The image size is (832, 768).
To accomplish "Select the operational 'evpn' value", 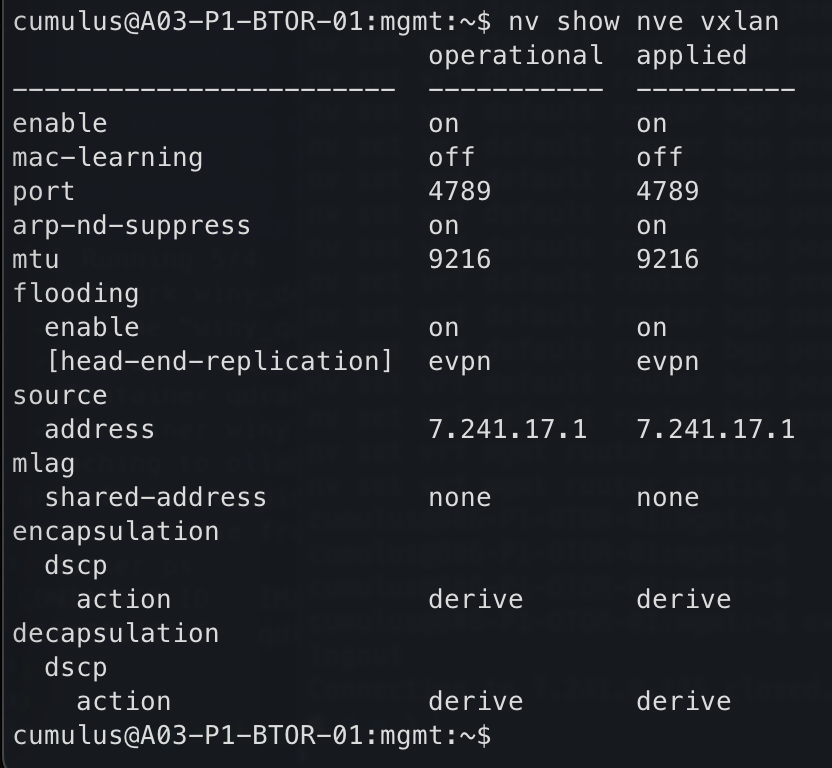I will [459, 361].
